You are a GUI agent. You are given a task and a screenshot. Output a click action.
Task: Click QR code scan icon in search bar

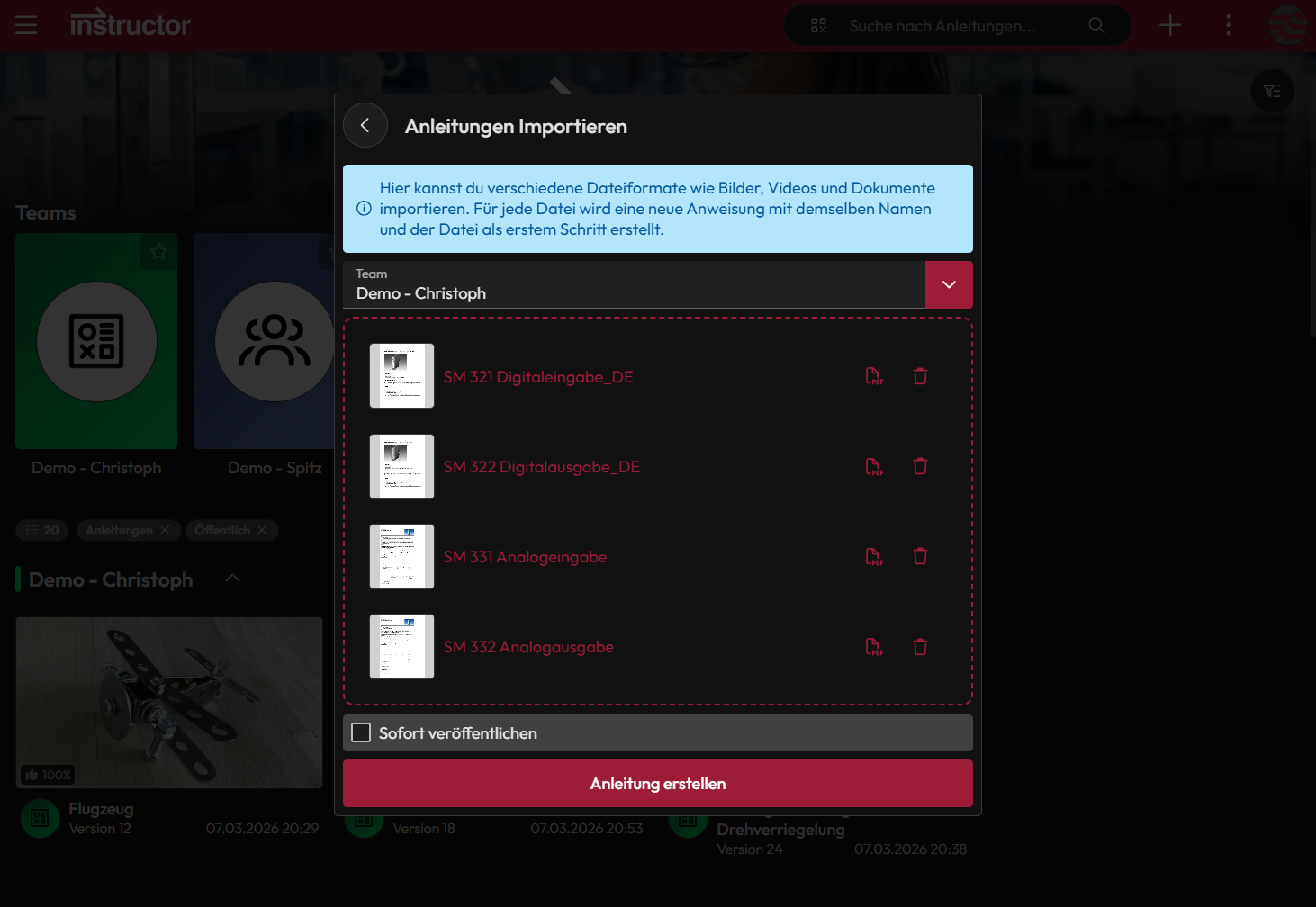(818, 25)
